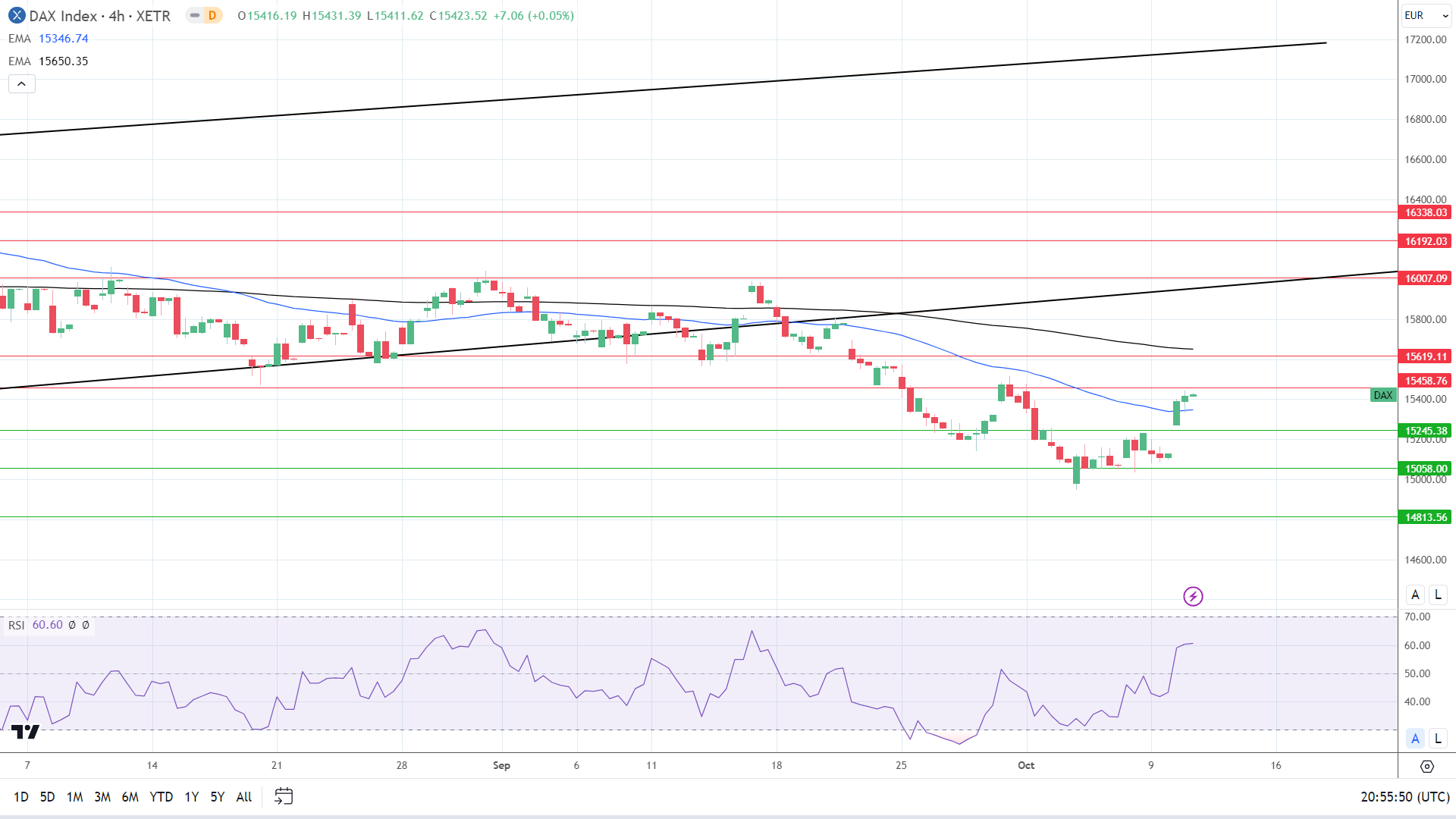Click the close value C15423.52
The image size is (1456, 819).
point(458,16)
